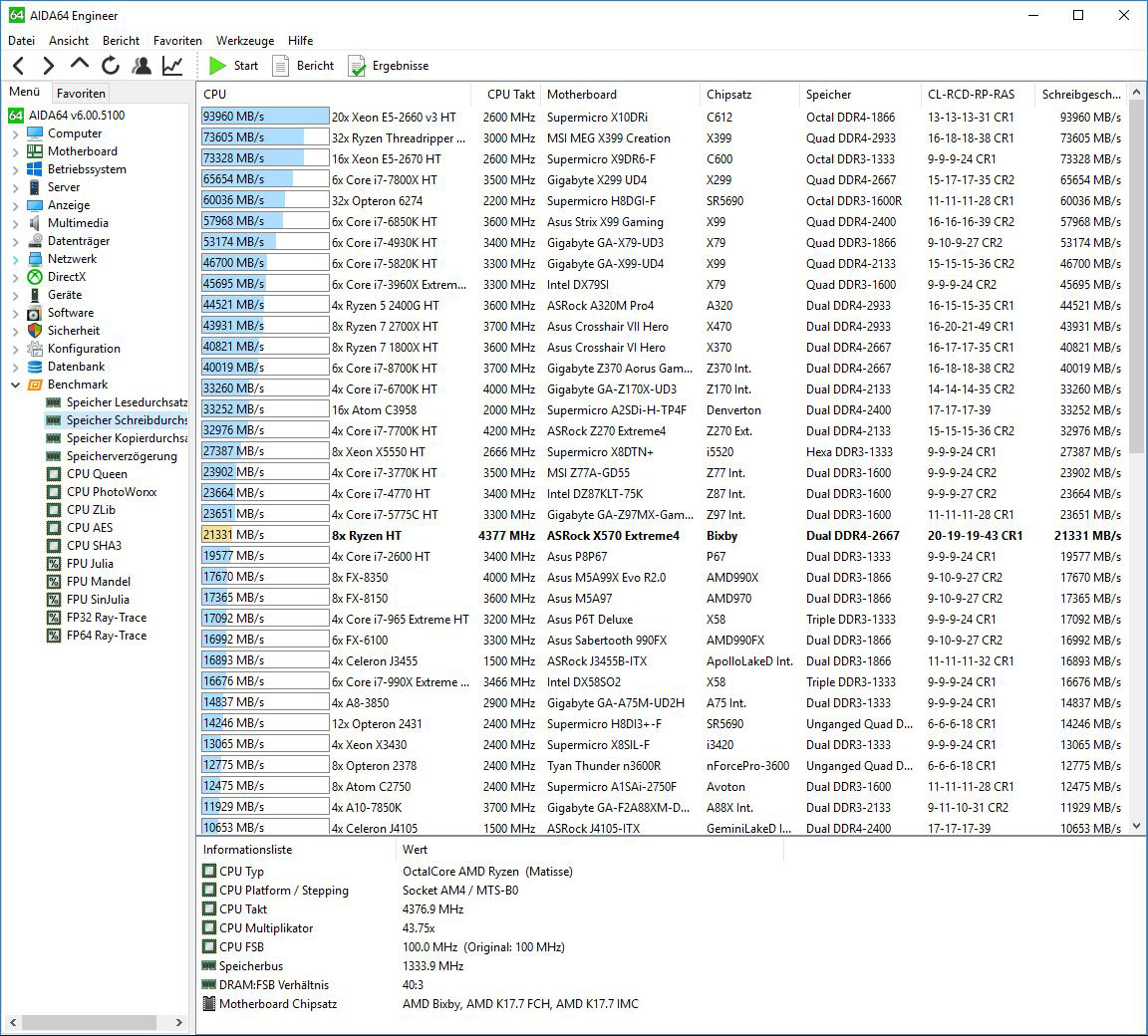Expand the Motherboard tree node
This screenshot has height=1036, width=1148.
15,151
